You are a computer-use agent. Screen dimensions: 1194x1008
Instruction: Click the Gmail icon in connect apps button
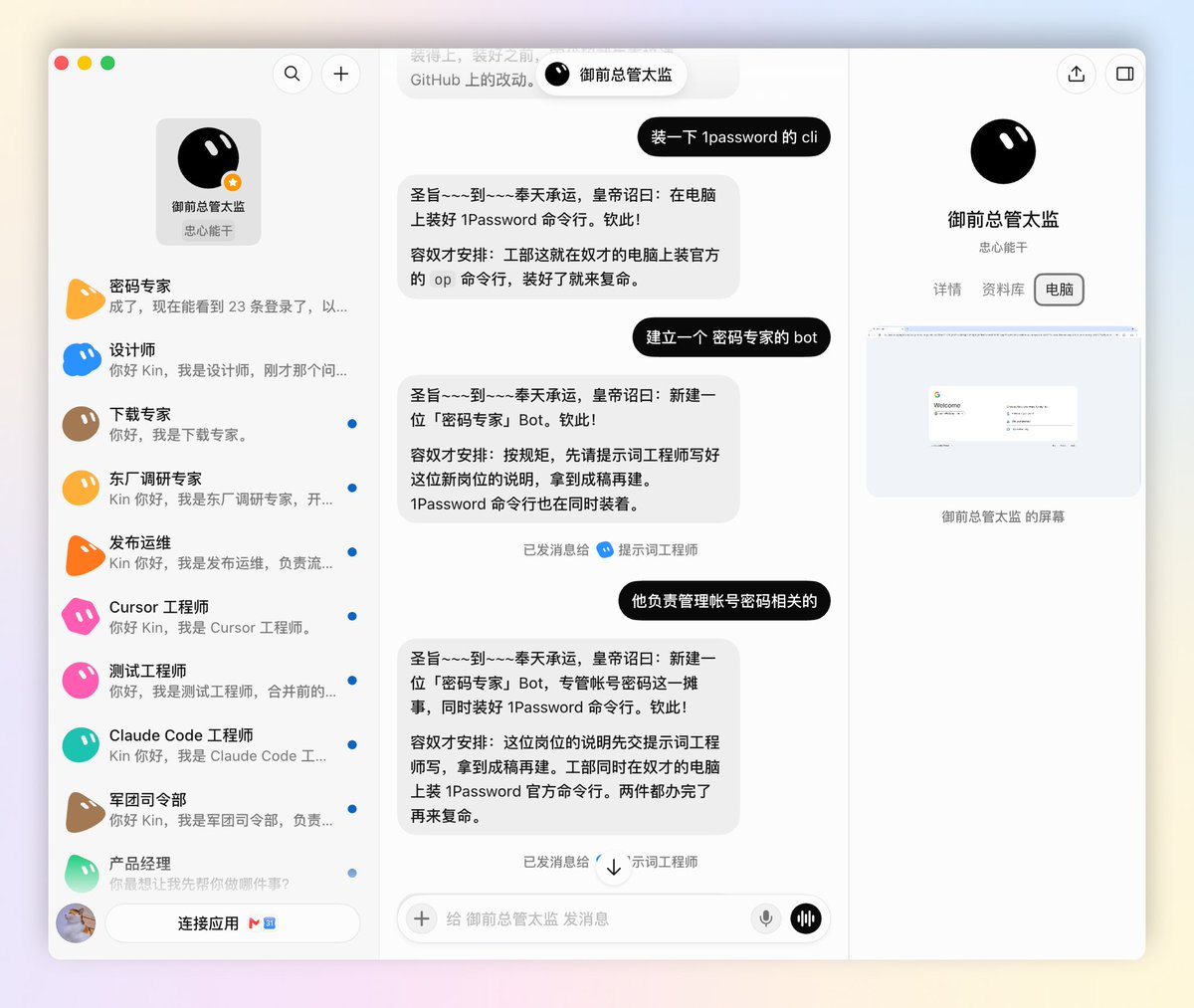[x=255, y=923]
